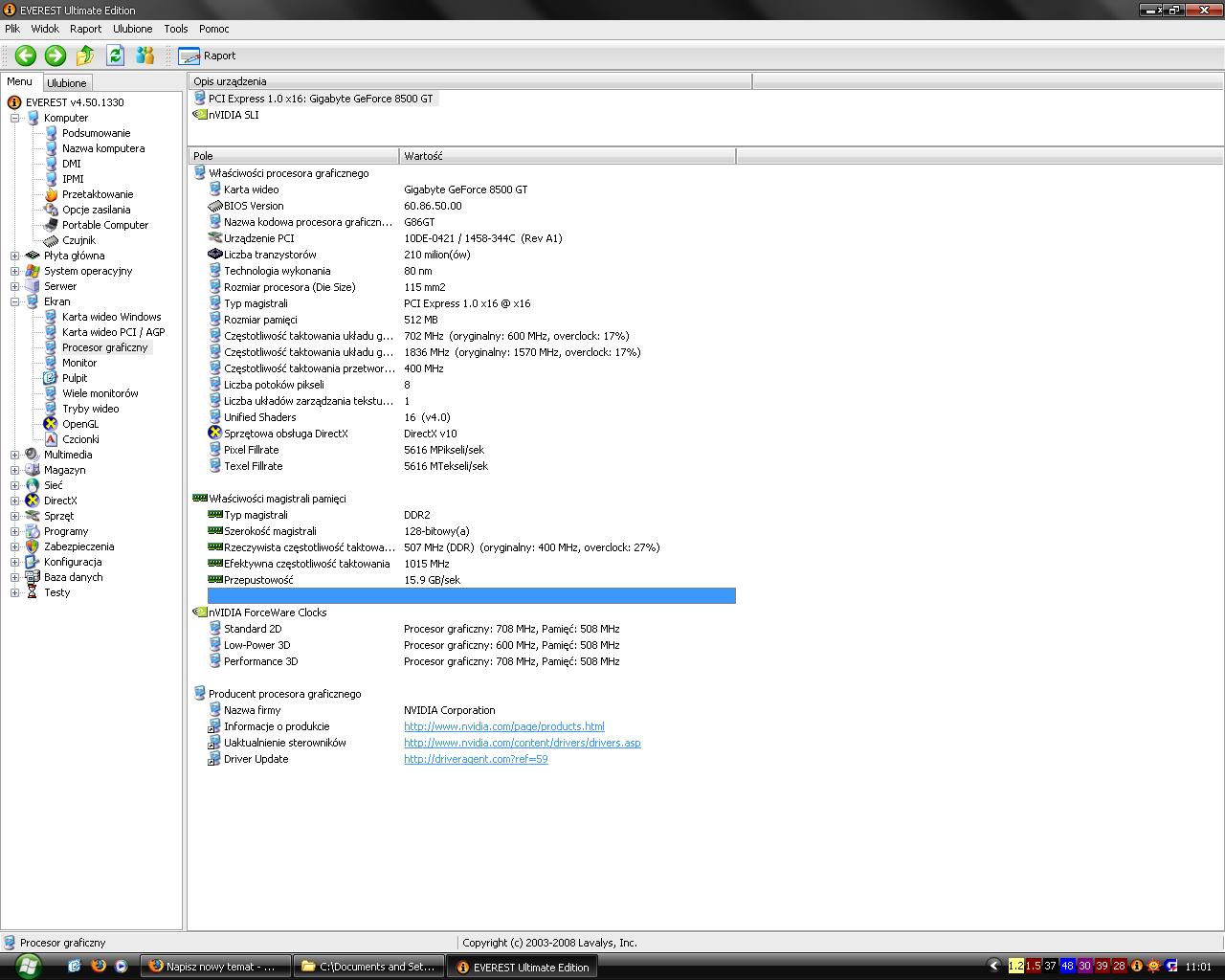Viewport: 1225px width, 980px height.
Task: Collapse the Komputer tree node
Action: pyautogui.click(x=15, y=118)
